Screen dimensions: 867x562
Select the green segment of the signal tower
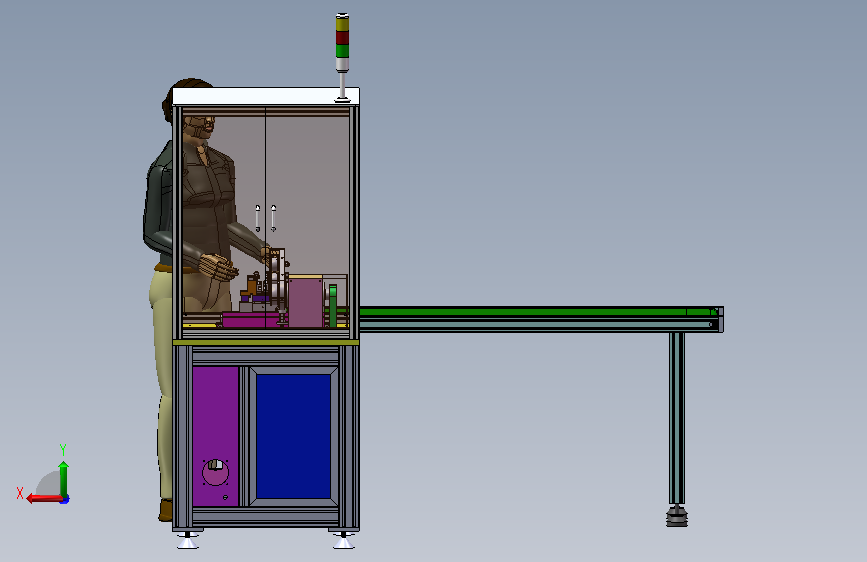tap(342, 51)
